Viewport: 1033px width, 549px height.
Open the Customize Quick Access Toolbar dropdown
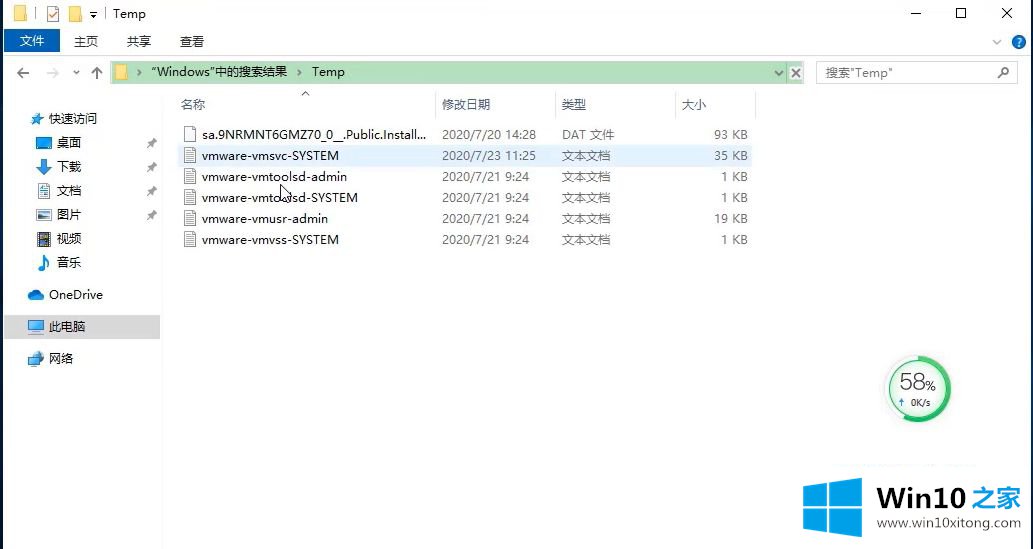[x=94, y=15]
